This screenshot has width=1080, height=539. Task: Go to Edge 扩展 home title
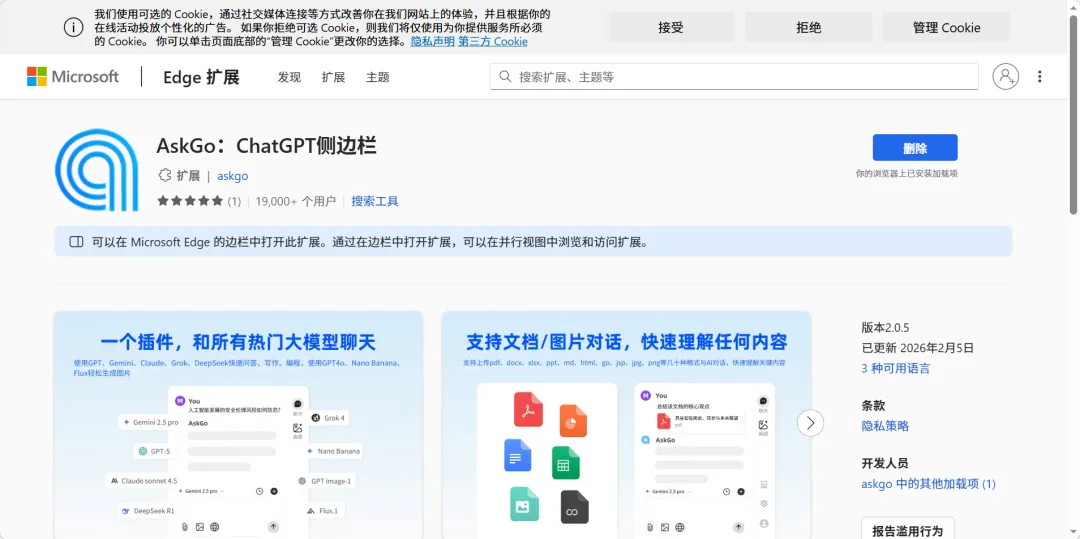tap(201, 77)
